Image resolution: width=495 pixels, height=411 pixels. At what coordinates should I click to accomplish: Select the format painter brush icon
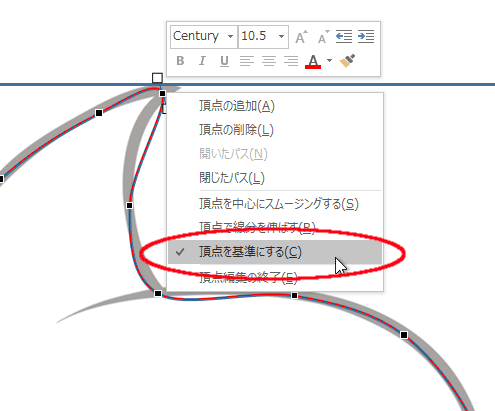click(347, 61)
